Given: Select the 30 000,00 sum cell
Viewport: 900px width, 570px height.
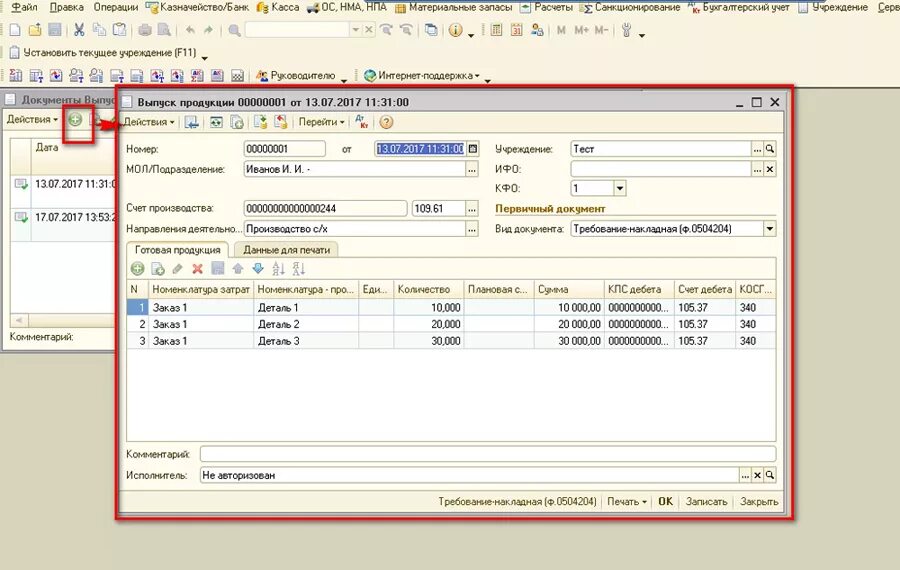Looking at the screenshot, I should coord(569,341).
